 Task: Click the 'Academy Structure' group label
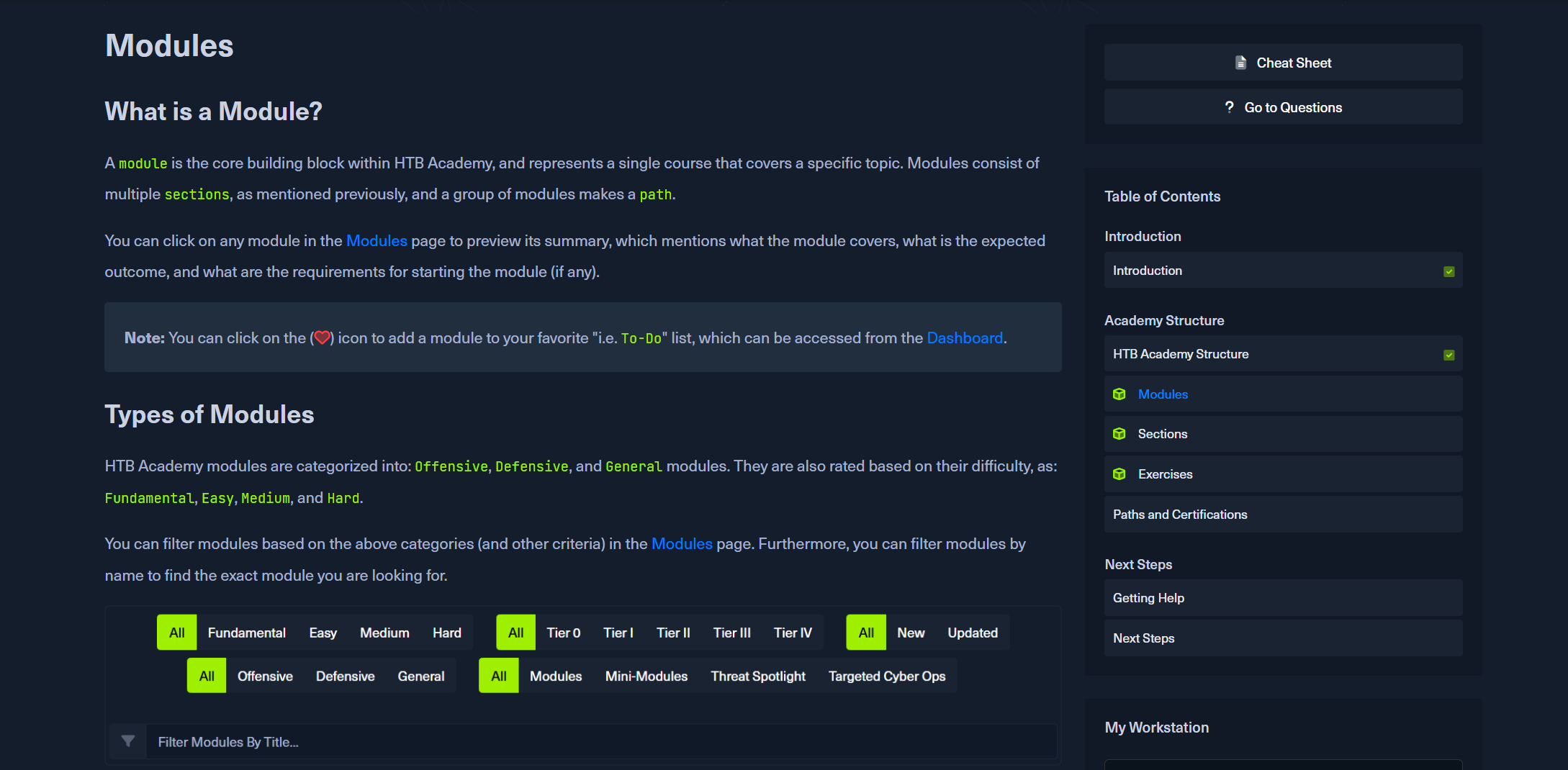(1164, 320)
